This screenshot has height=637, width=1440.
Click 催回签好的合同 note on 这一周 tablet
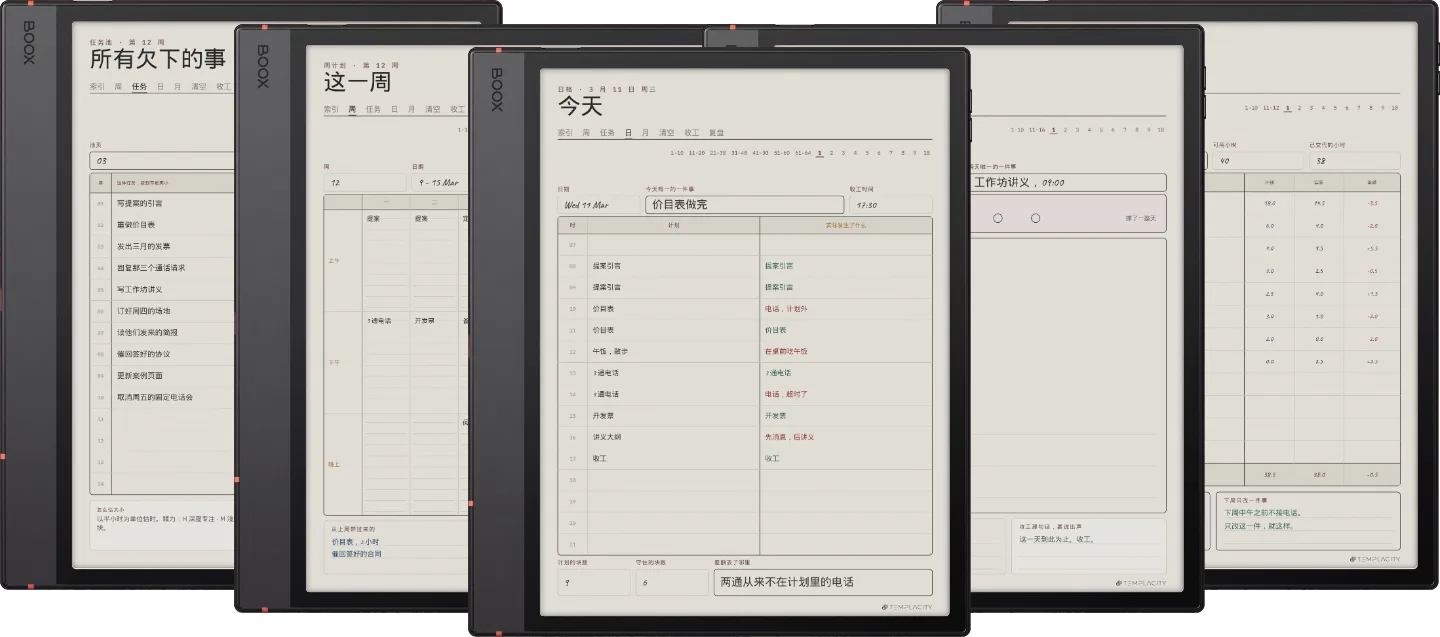pos(357,553)
